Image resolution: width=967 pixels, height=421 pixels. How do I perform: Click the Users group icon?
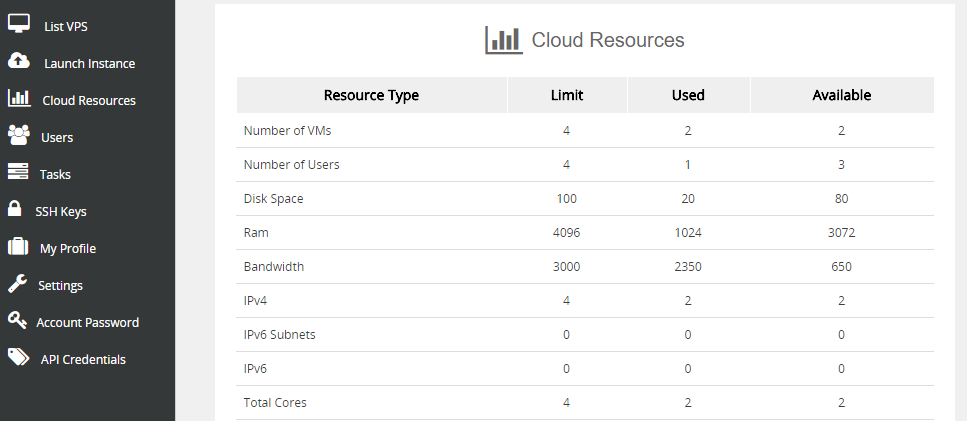coord(18,136)
